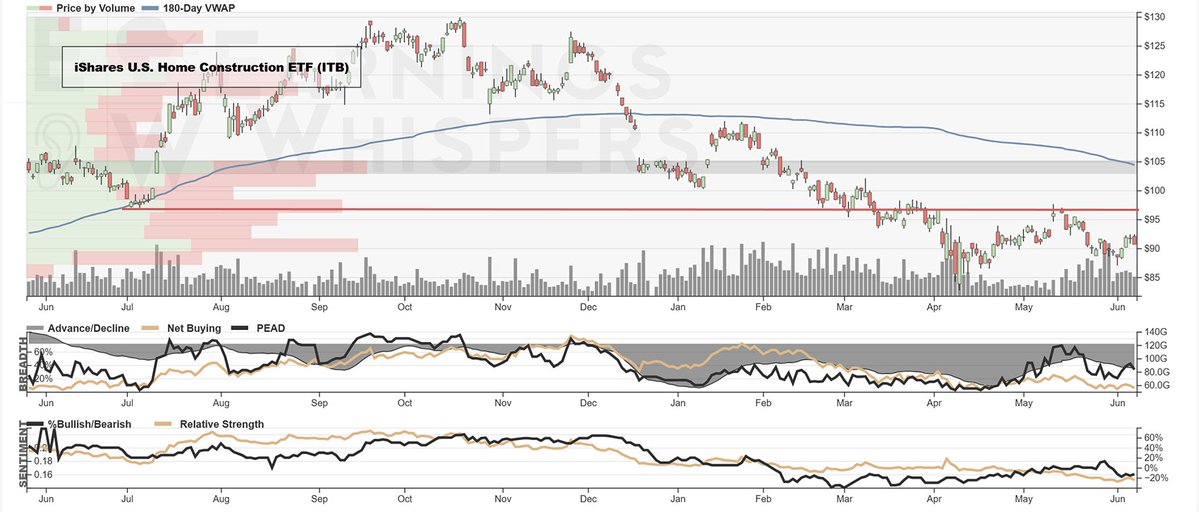
Task: Toggle the Relative Strength legend entry
Action: point(210,423)
